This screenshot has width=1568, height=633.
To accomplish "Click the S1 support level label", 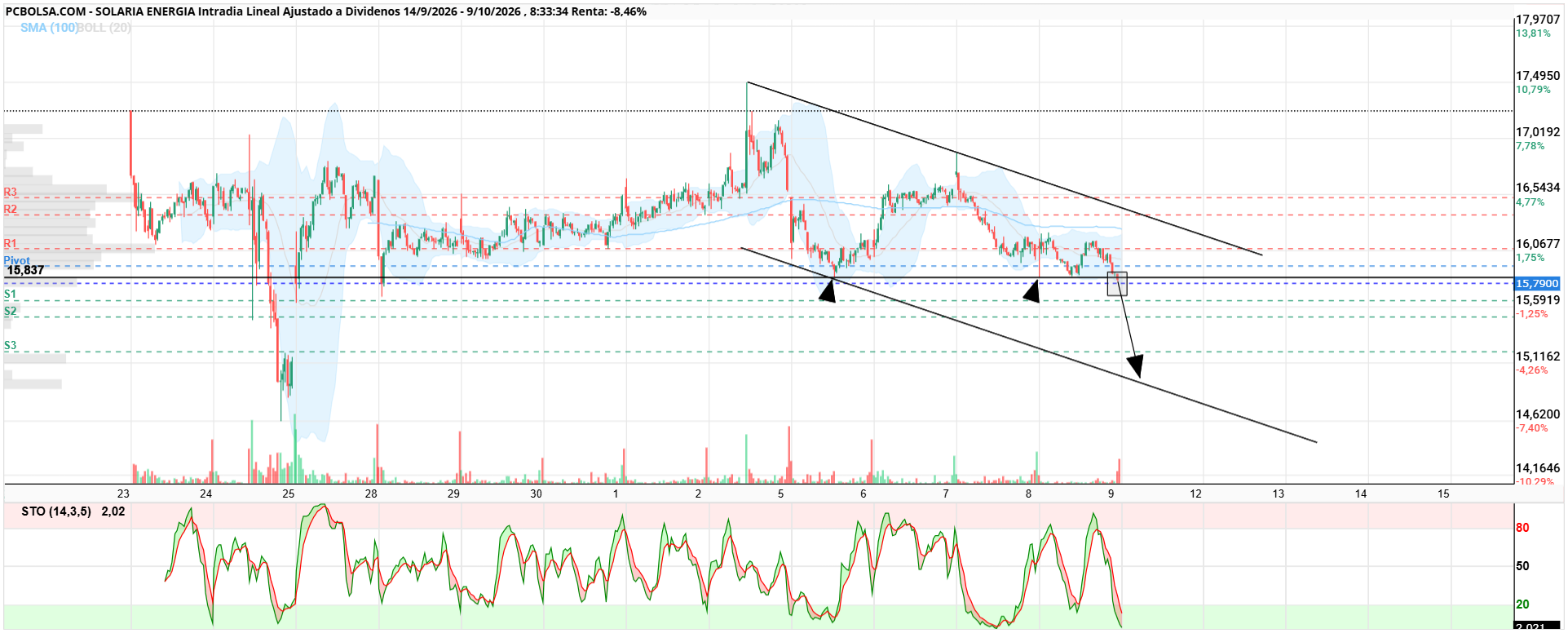I will point(10,294).
